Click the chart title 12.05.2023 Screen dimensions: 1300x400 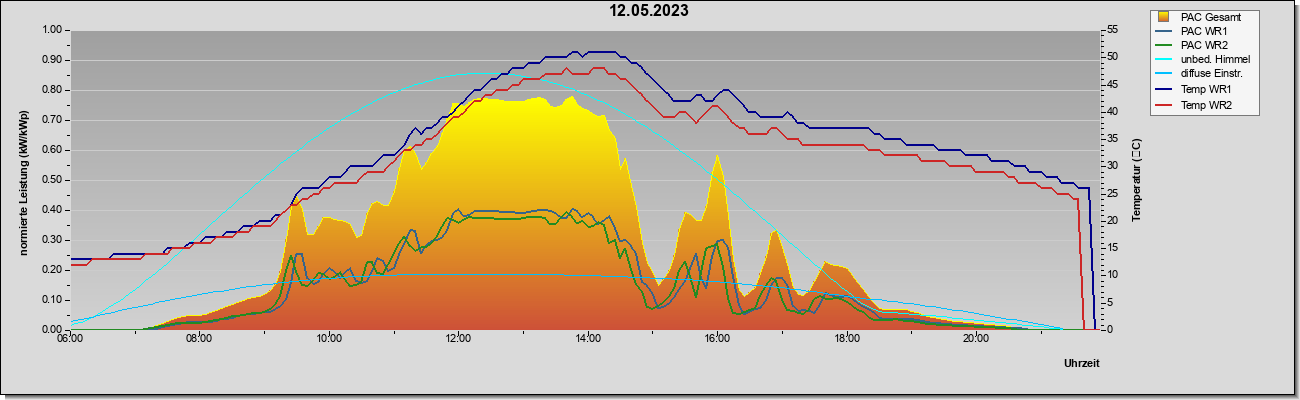tap(650, 11)
